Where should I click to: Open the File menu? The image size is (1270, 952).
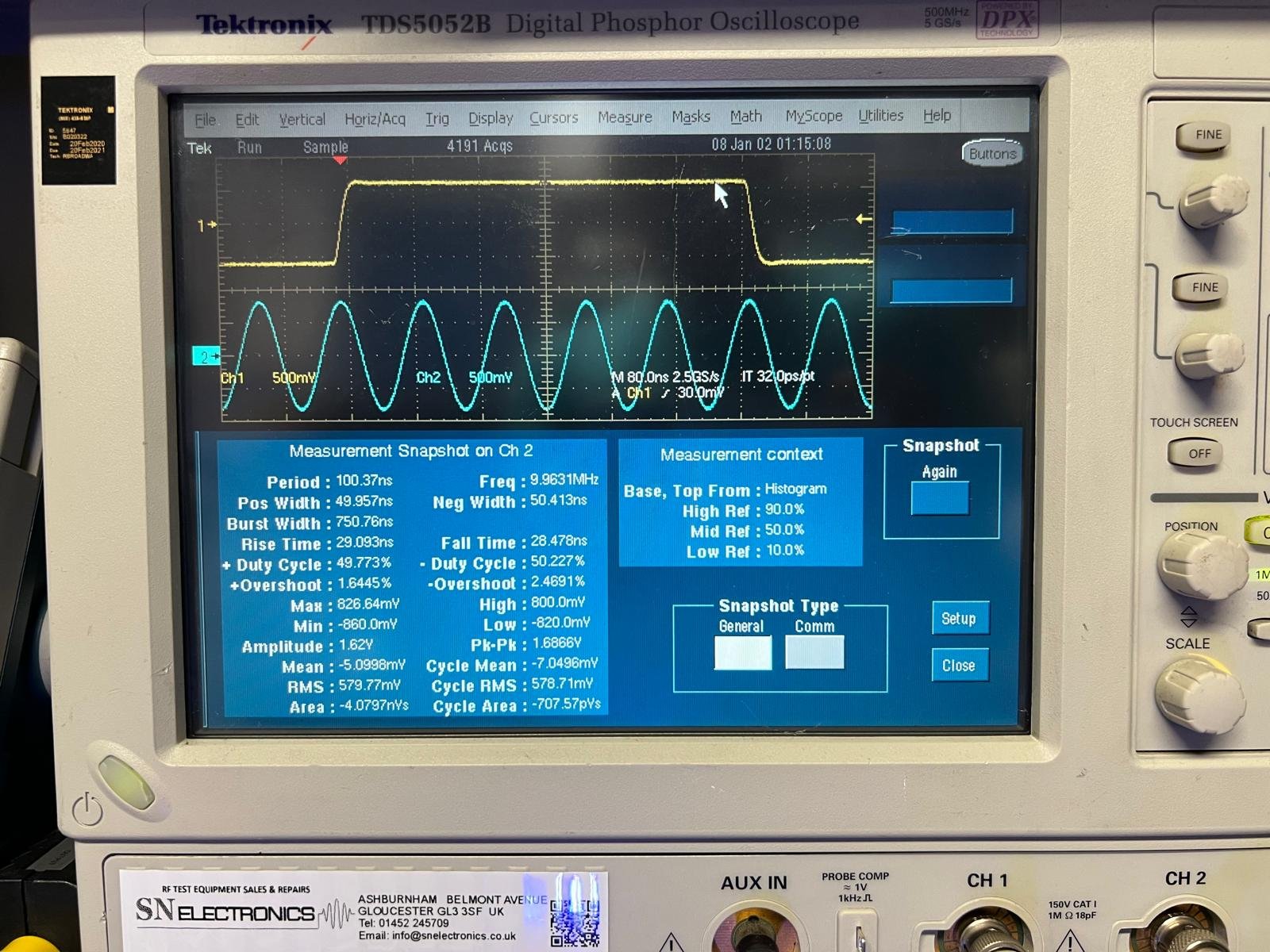(205, 120)
